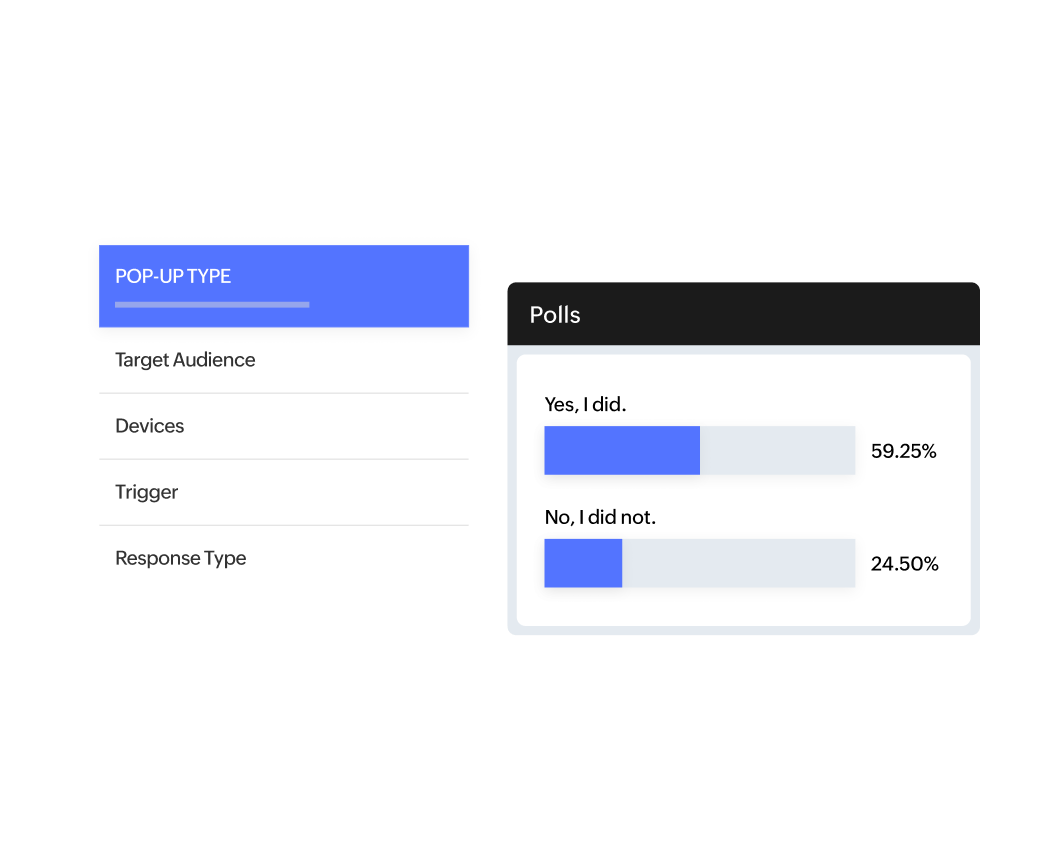The image size is (1060, 860).
Task: Choose the "Yes, I did." poll answer
Action: [585, 404]
